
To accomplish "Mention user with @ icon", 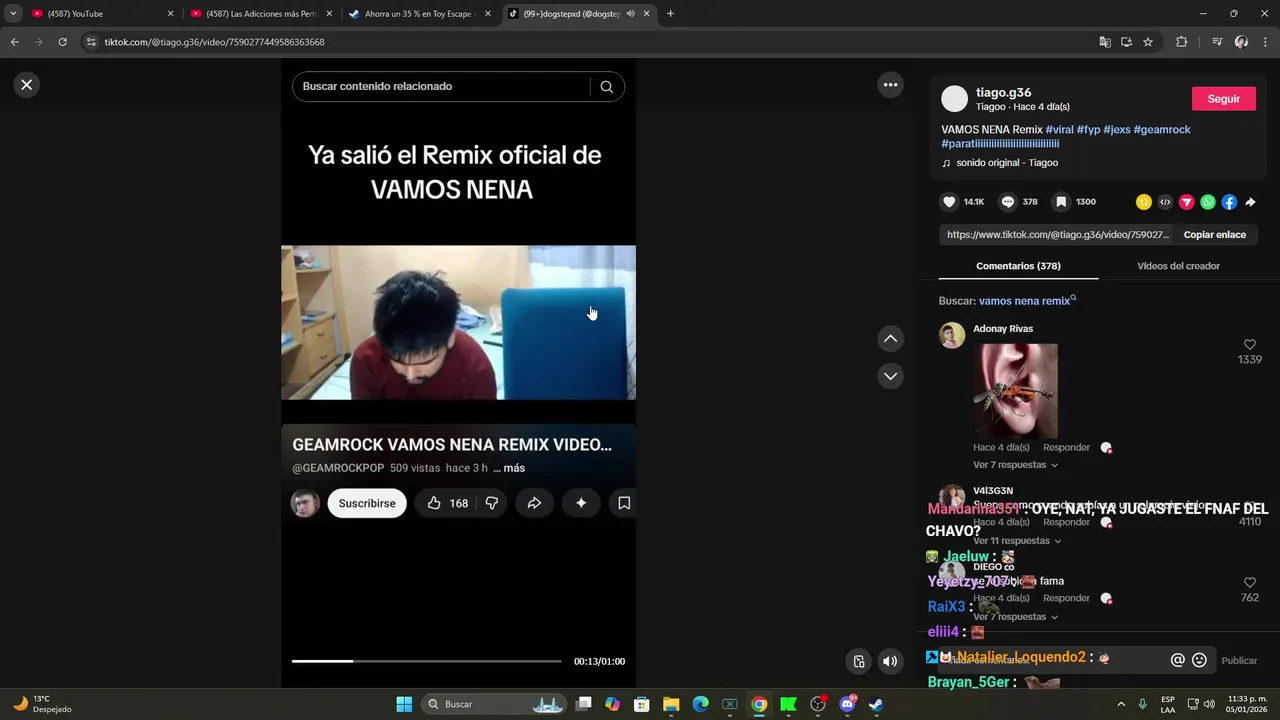I will [x=1177, y=660].
